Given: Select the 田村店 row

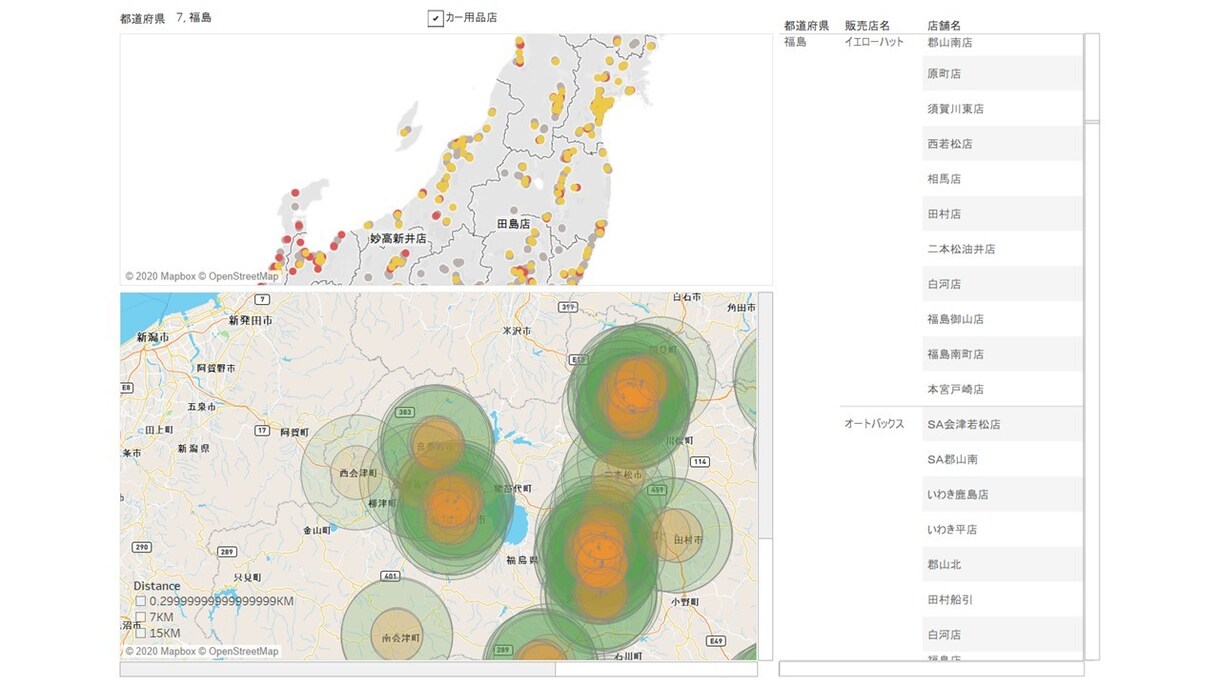Looking at the screenshot, I should [1003, 213].
